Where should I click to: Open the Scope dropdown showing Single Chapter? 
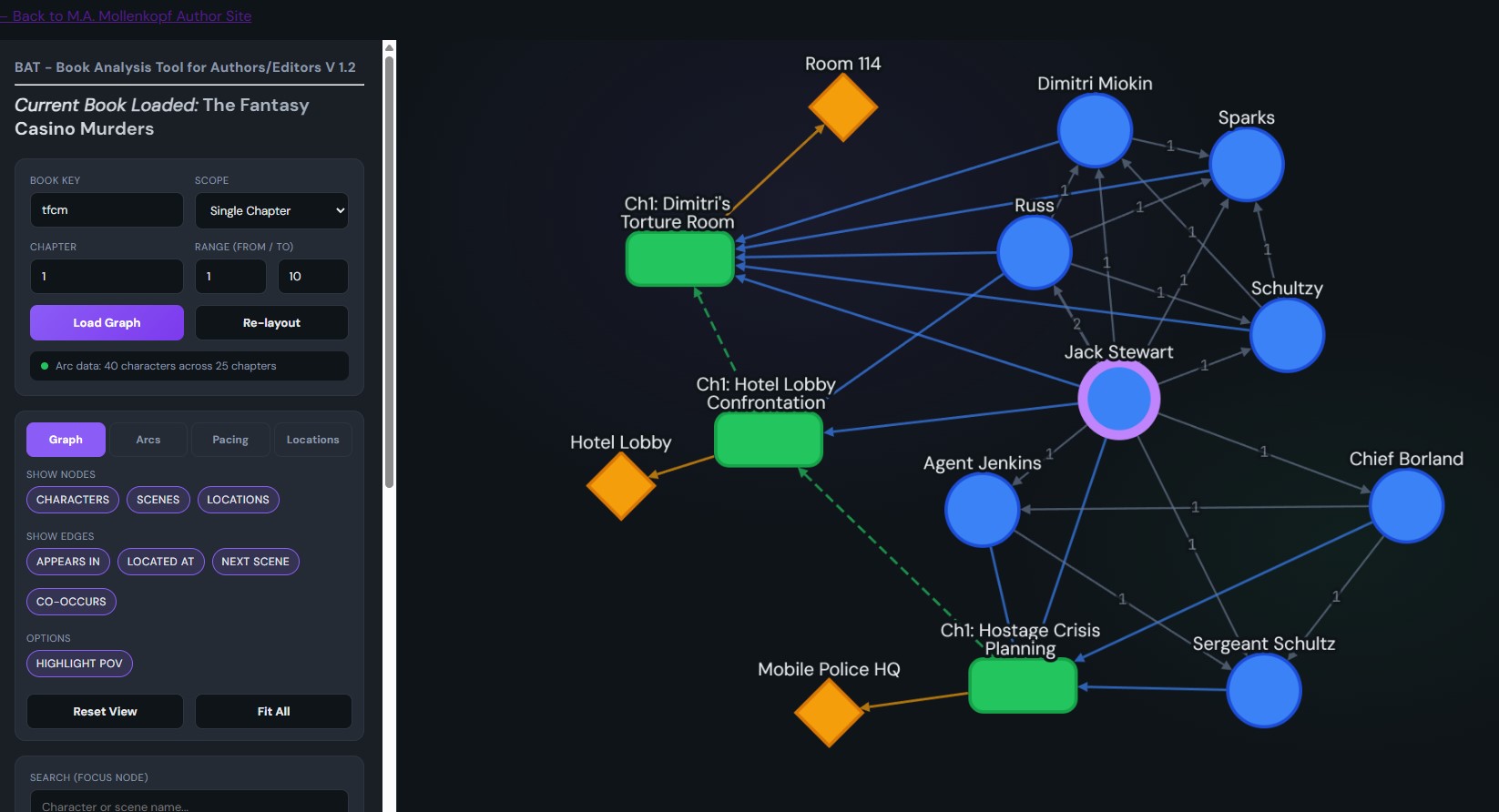(271, 210)
